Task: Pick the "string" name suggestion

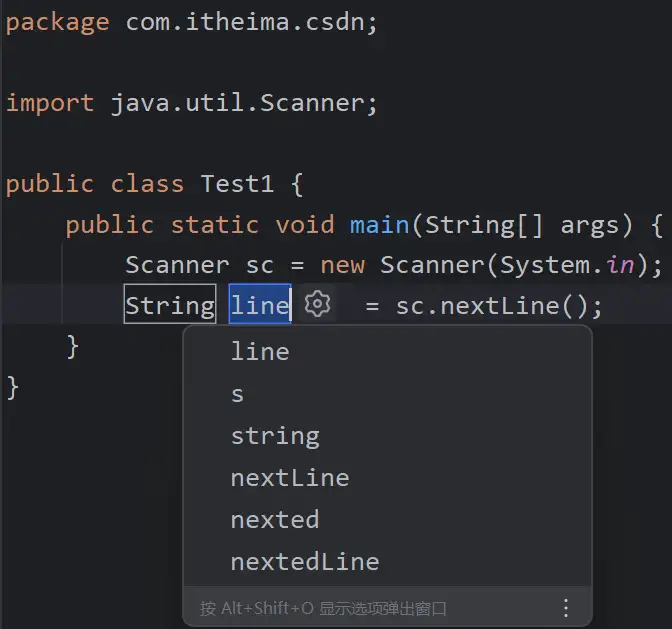Action: coord(275,436)
